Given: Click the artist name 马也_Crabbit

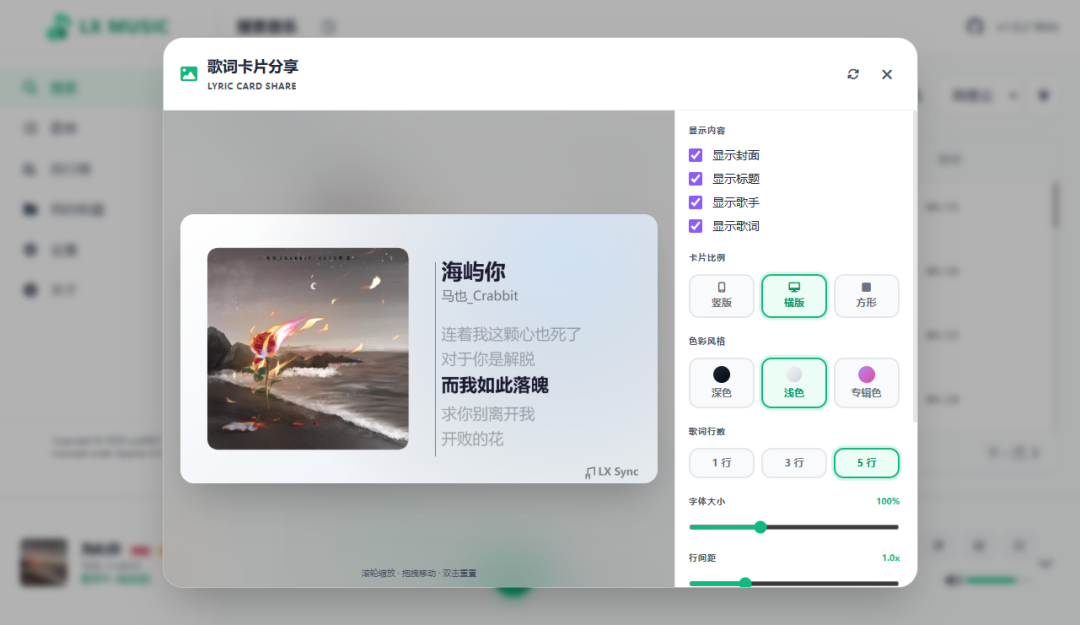Looking at the screenshot, I should coord(479,296).
